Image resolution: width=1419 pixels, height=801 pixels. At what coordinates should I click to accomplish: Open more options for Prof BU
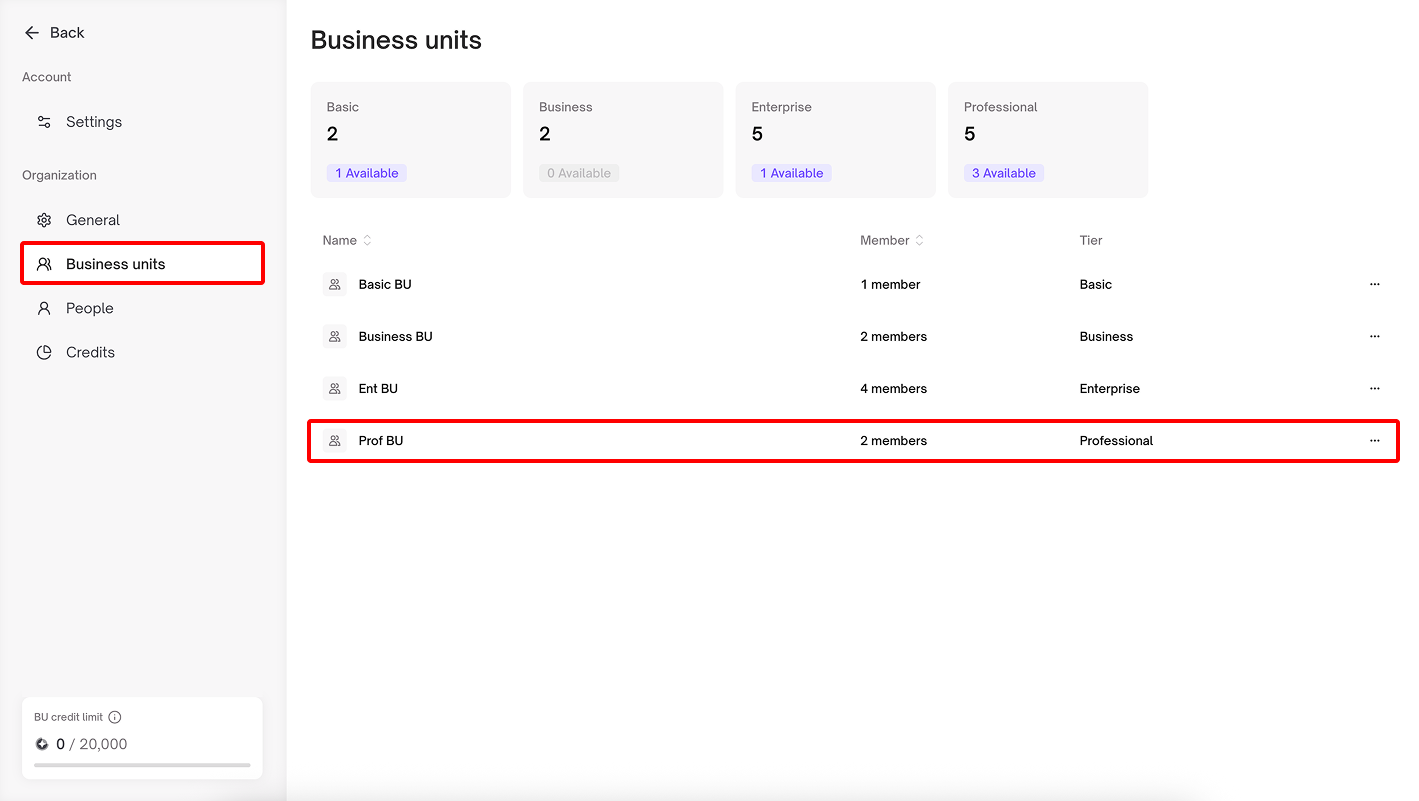point(1374,440)
